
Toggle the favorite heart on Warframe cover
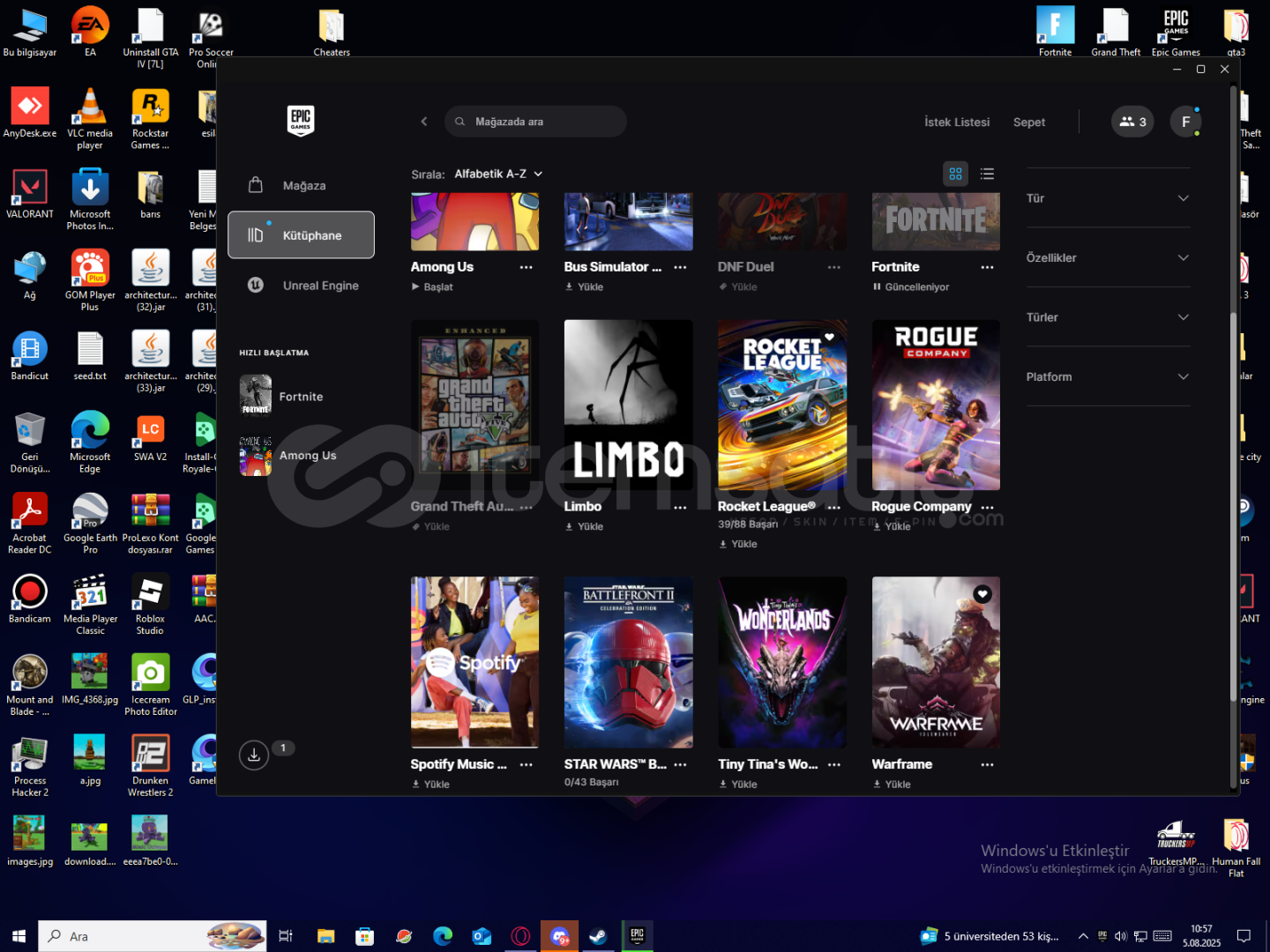coord(982,594)
